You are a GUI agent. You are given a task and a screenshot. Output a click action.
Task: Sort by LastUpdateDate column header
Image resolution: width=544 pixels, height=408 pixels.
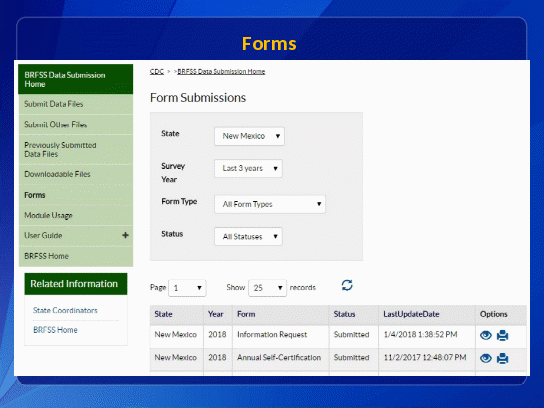tap(411, 314)
